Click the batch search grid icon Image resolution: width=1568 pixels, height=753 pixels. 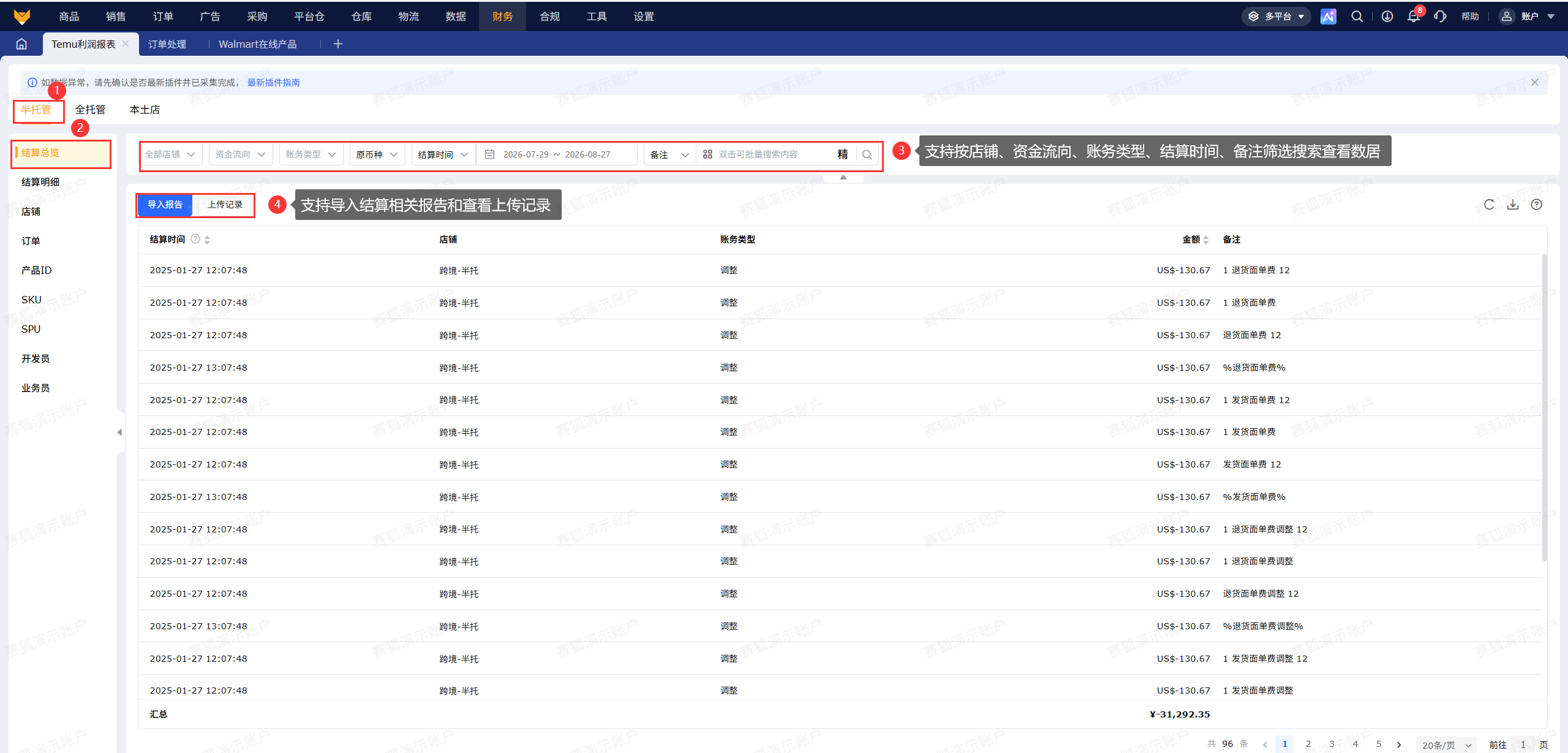click(707, 154)
